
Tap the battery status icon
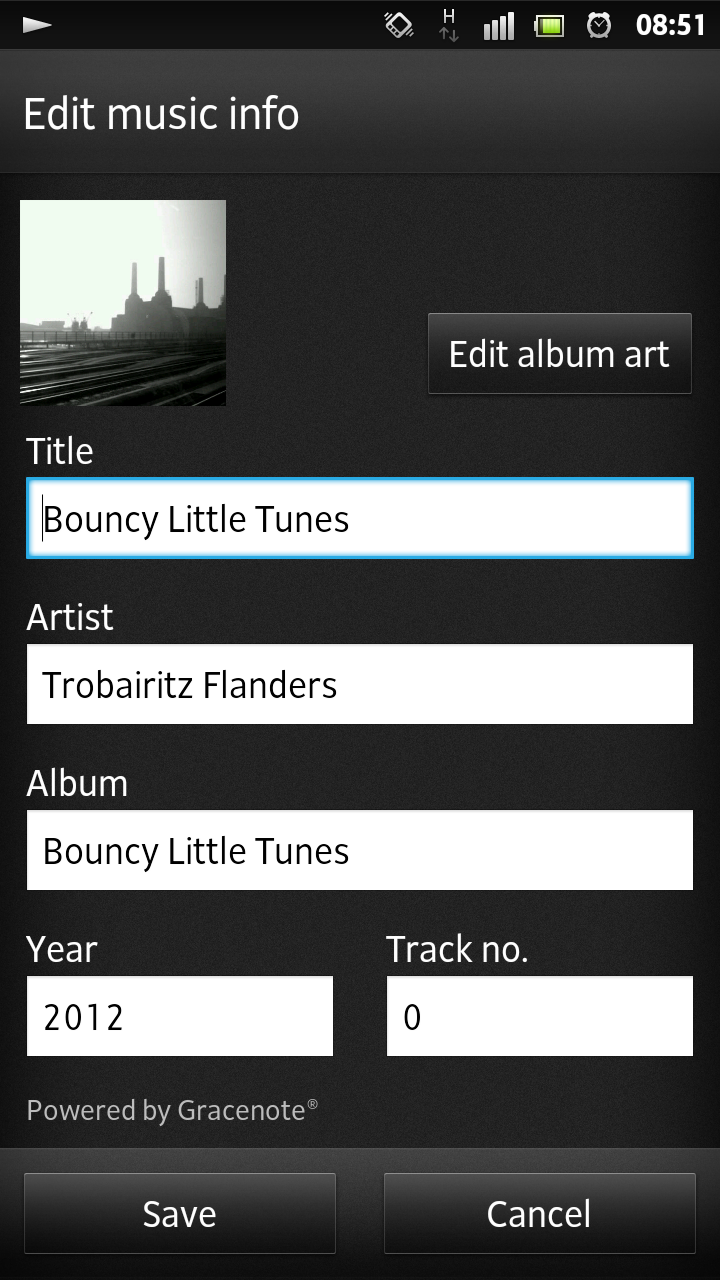pyautogui.click(x=550, y=25)
